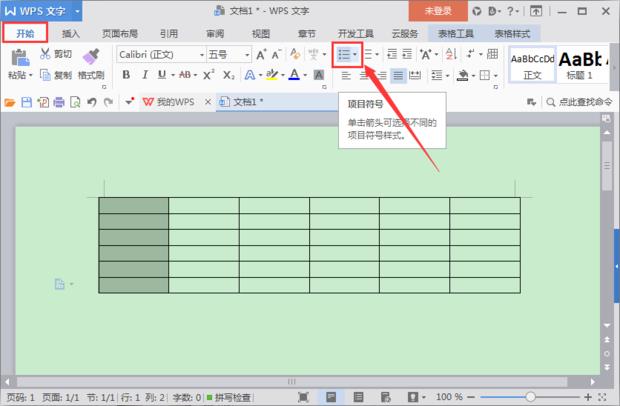
Task: Click the web layout view icon in status bar
Action: coord(385,397)
